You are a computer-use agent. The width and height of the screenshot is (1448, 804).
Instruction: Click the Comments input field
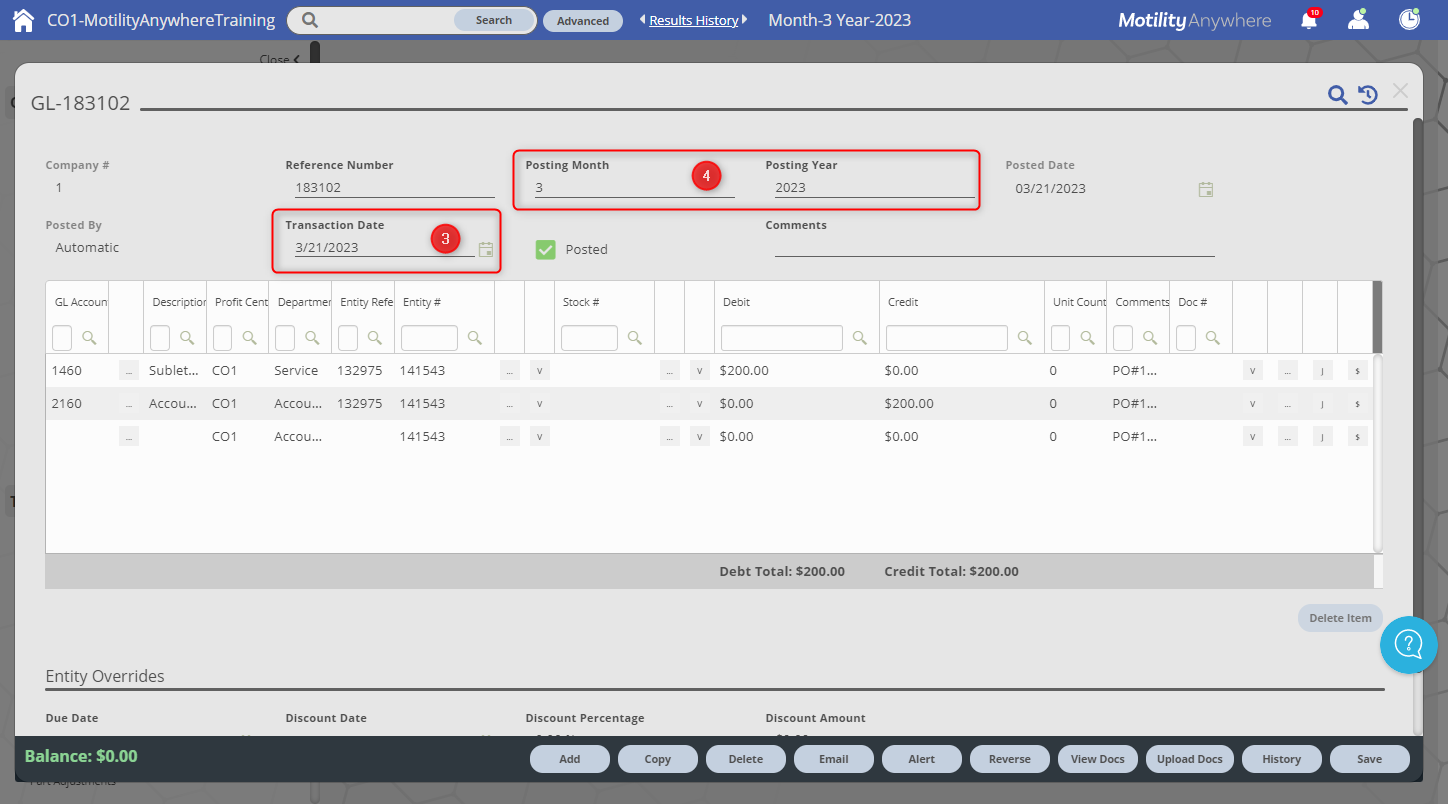click(995, 247)
